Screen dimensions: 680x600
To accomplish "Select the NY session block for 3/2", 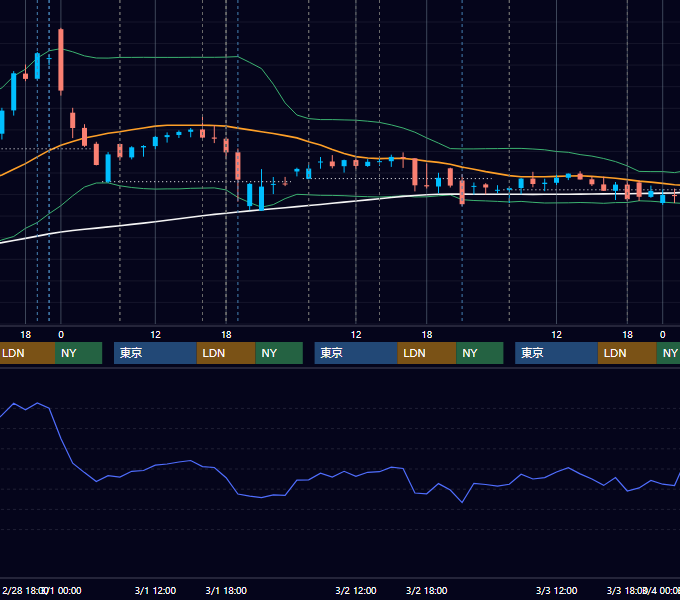I will coord(480,353).
